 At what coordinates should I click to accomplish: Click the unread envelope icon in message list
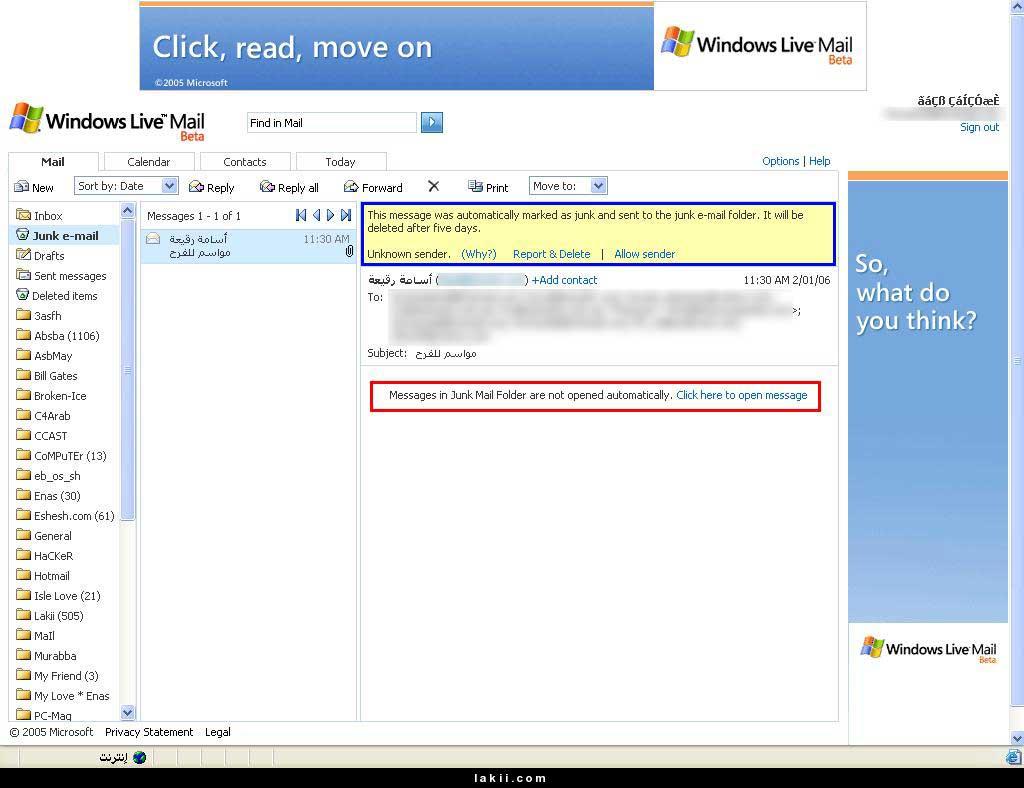[153, 238]
